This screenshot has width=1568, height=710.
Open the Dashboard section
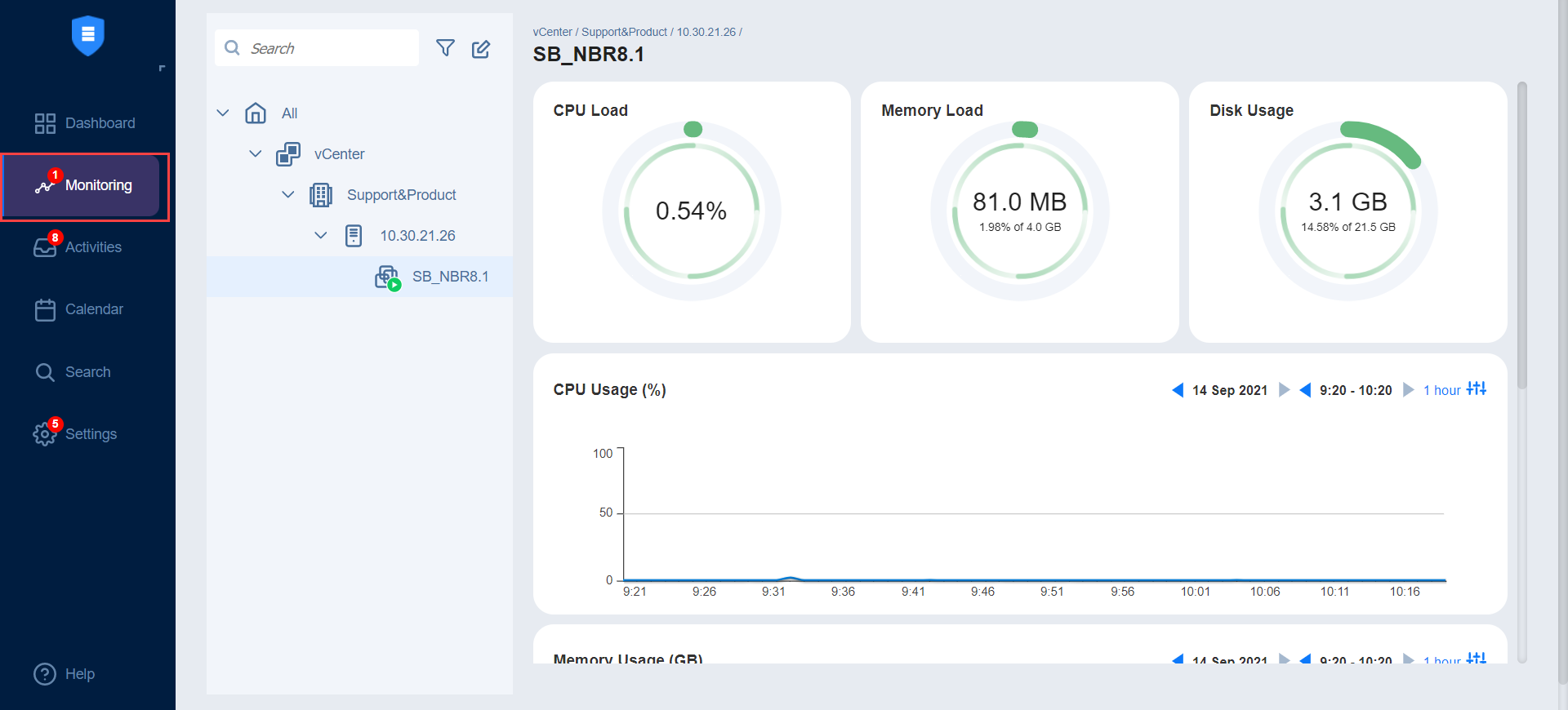click(87, 123)
